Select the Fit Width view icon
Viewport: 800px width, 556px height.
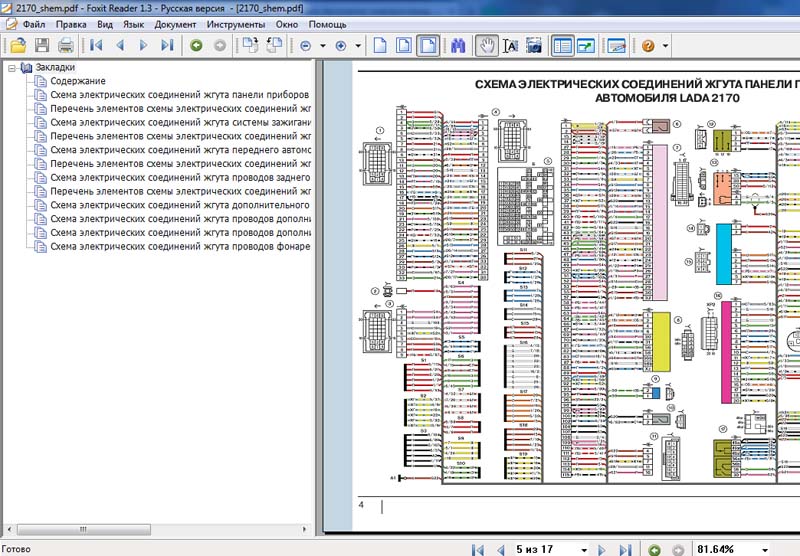[428, 45]
